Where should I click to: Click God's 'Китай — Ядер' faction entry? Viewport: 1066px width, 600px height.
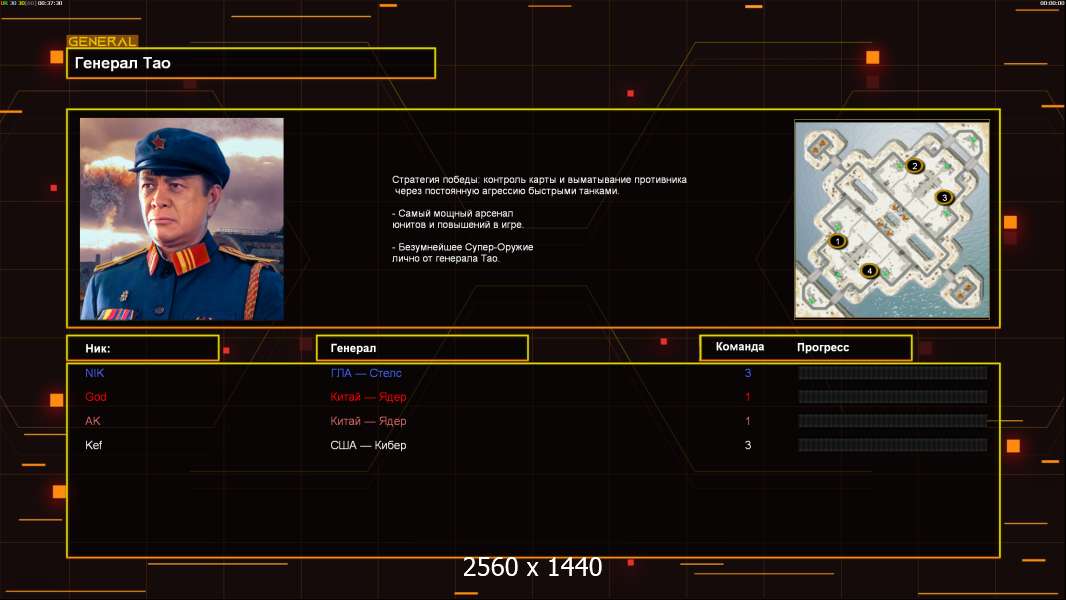pos(368,397)
